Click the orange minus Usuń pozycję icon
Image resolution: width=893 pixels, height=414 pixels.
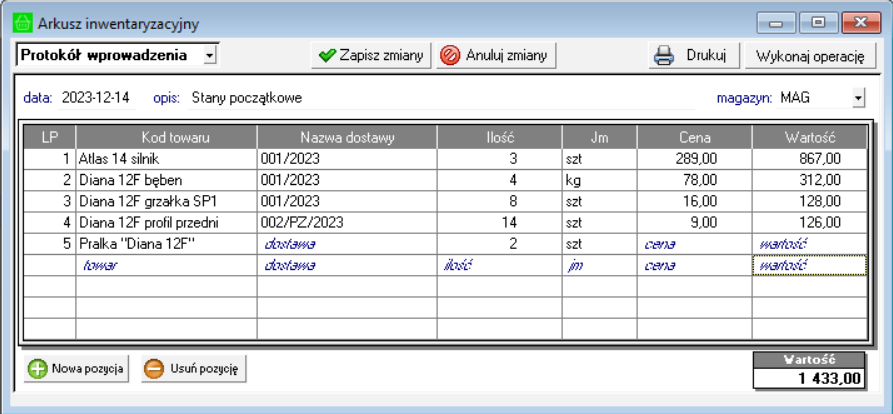pyautogui.click(x=154, y=369)
